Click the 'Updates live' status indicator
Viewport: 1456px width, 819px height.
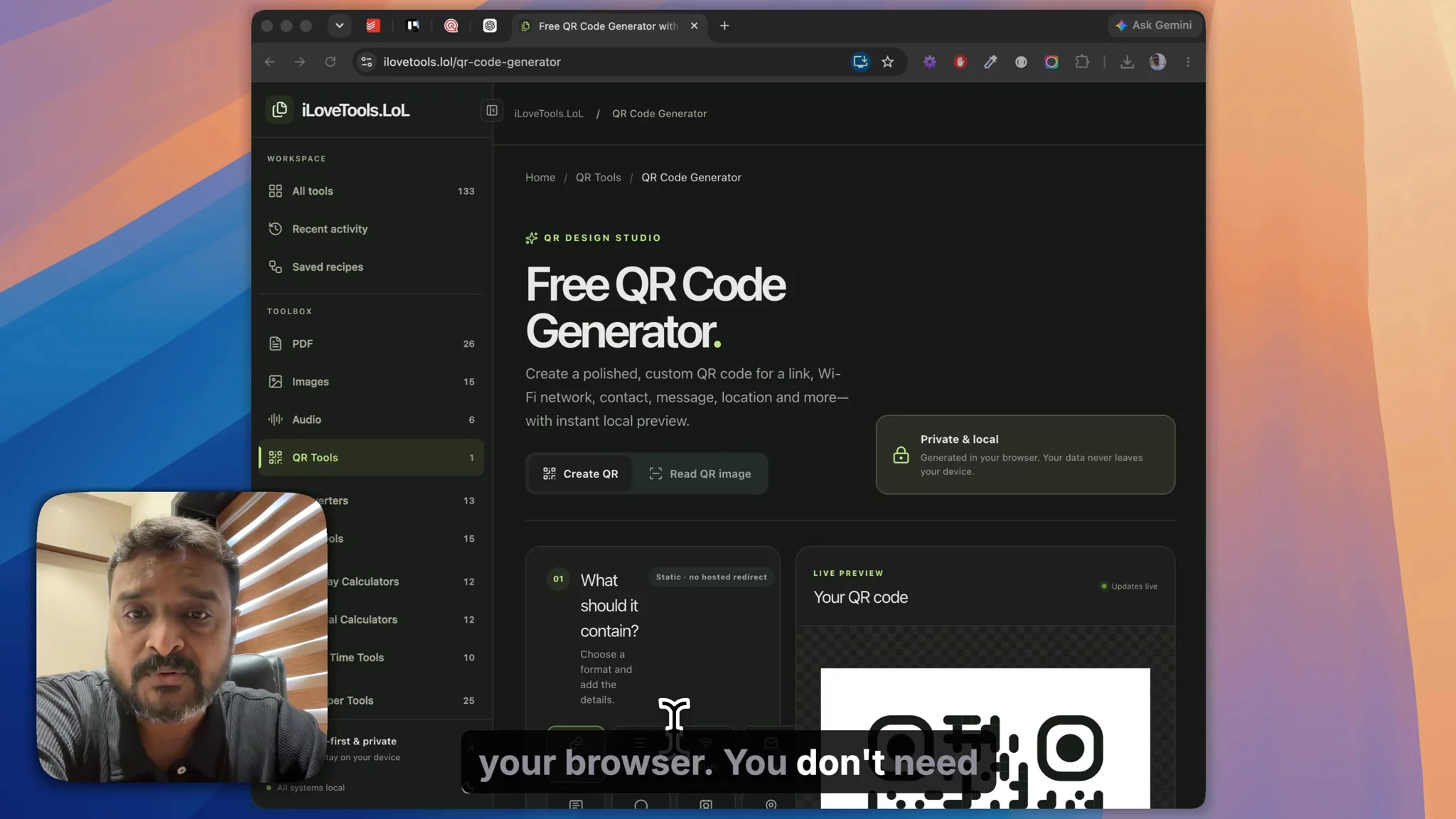pyautogui.click(x=1129, y=587)
